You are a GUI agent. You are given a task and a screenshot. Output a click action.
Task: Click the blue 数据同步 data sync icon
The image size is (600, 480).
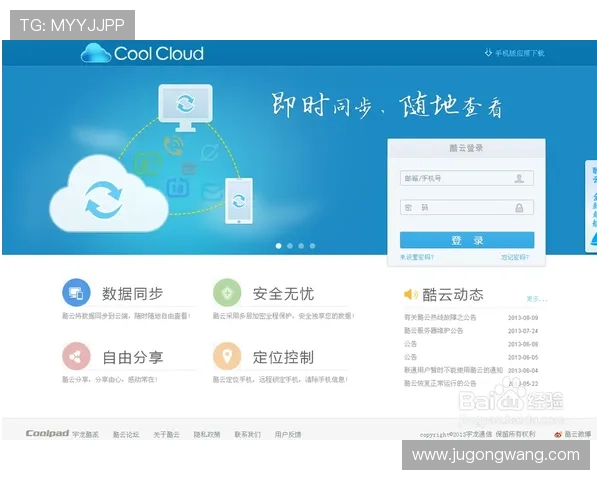(x=76, y=292)
